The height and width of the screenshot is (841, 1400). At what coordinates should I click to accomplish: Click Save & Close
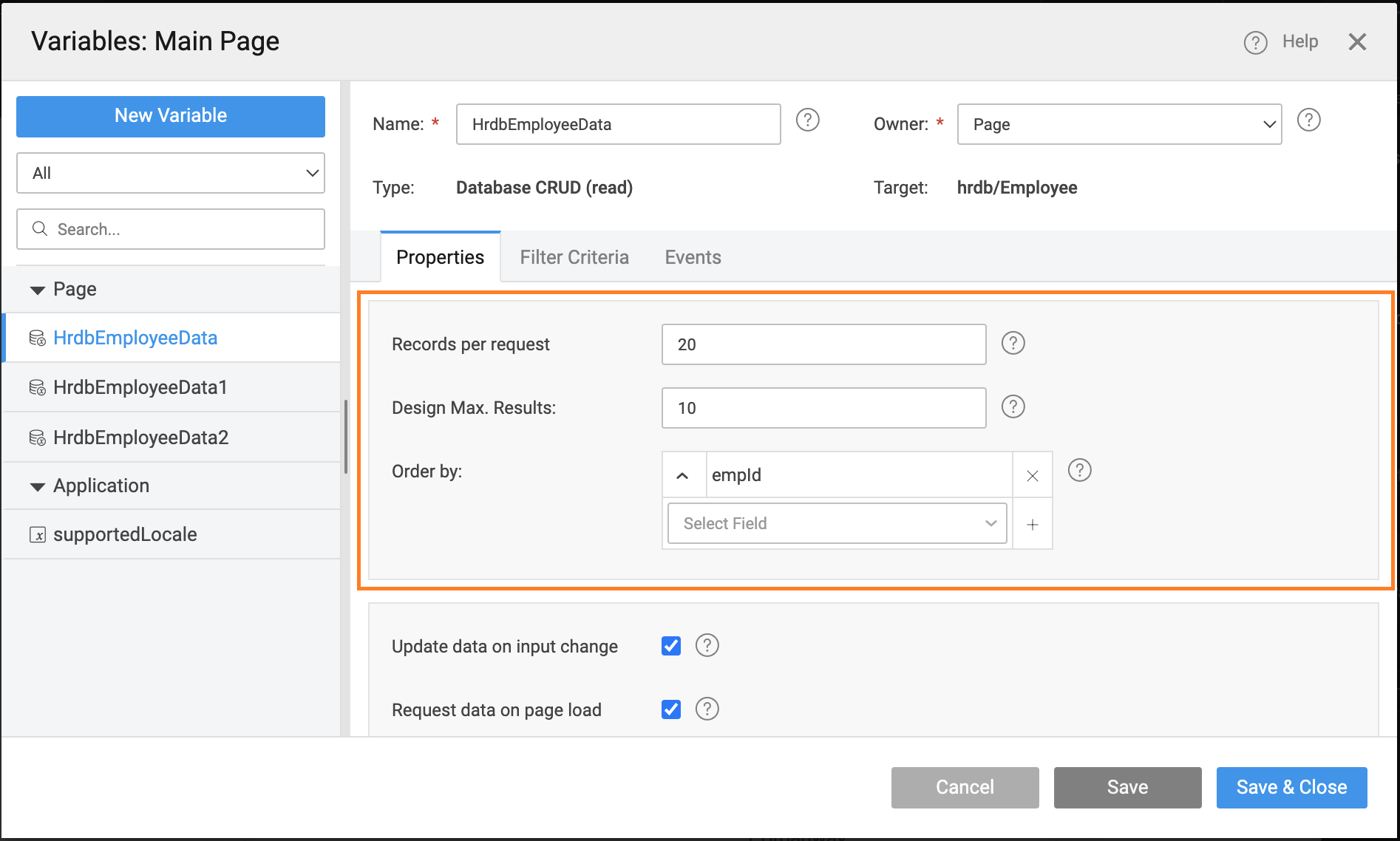click(1291, 787)
